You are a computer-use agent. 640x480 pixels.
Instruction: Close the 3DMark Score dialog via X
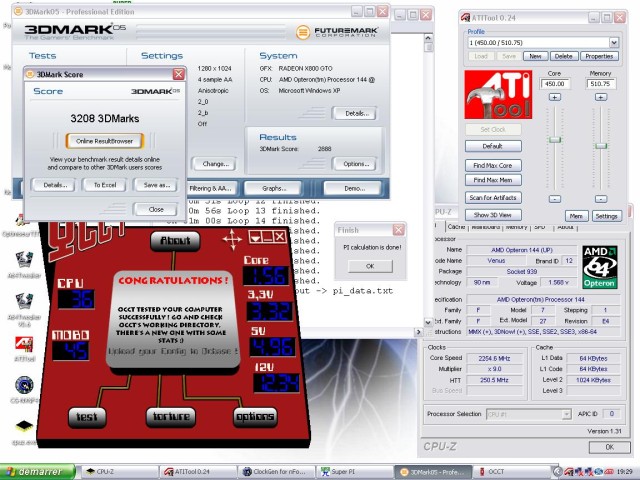[178, 74]
